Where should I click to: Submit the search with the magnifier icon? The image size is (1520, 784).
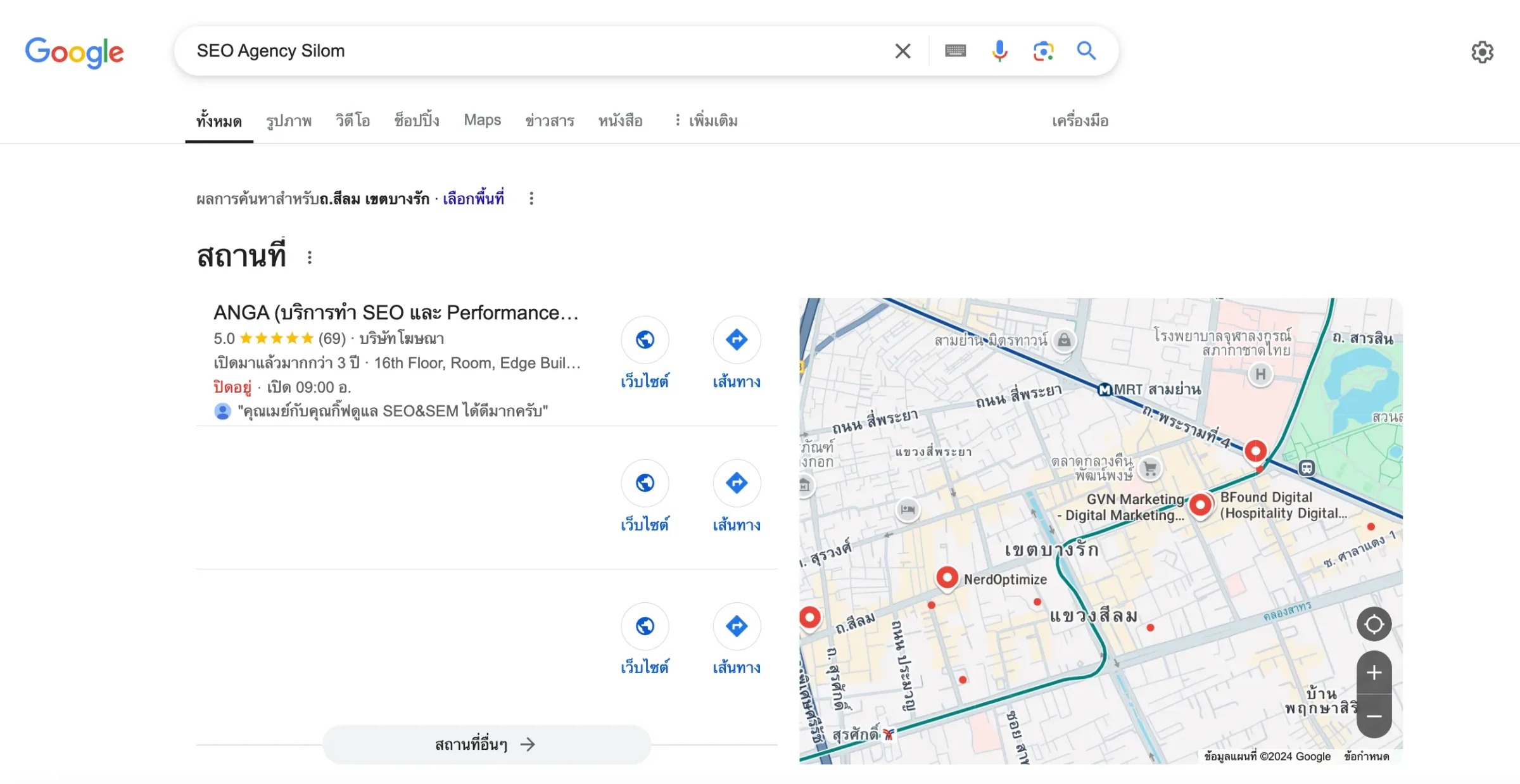[1086, 51]
